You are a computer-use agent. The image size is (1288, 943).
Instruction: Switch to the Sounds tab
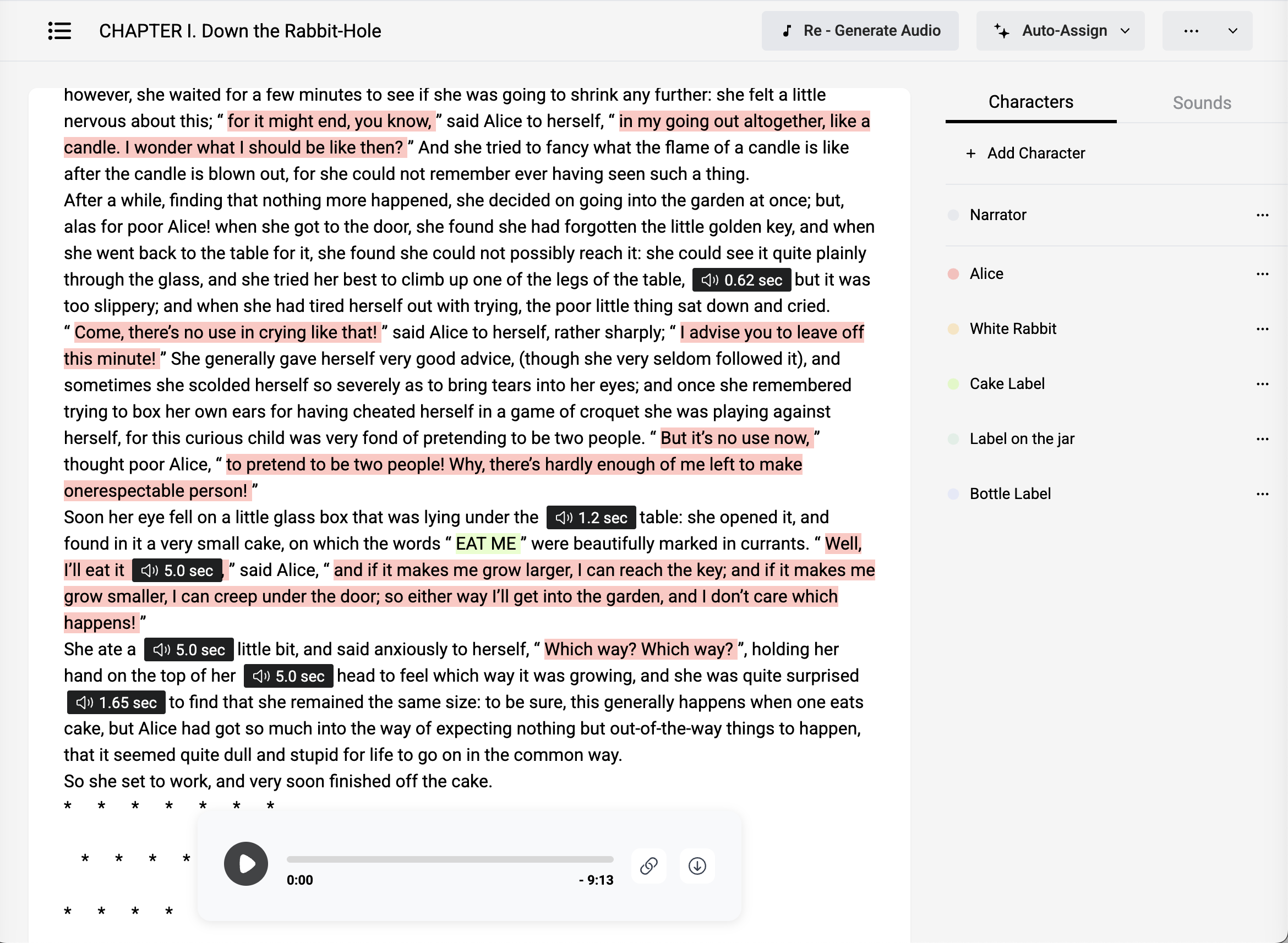(x=1201, y=103)
